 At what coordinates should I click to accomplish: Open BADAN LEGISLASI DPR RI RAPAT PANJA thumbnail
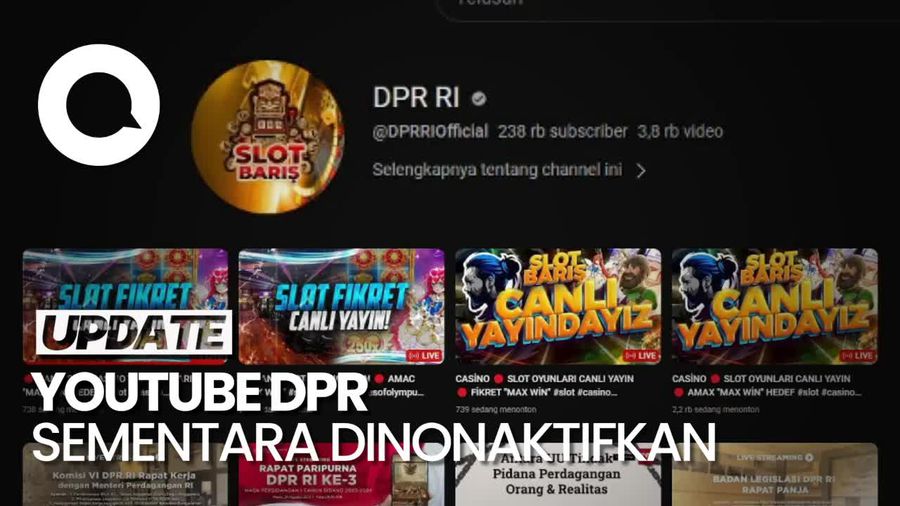click(x=774, y=474)
